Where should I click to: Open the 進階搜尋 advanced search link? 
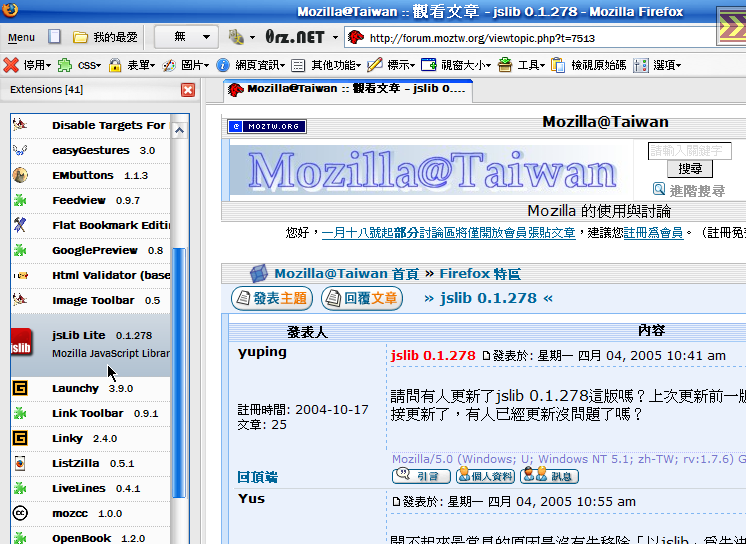click(x=697, y=191)
